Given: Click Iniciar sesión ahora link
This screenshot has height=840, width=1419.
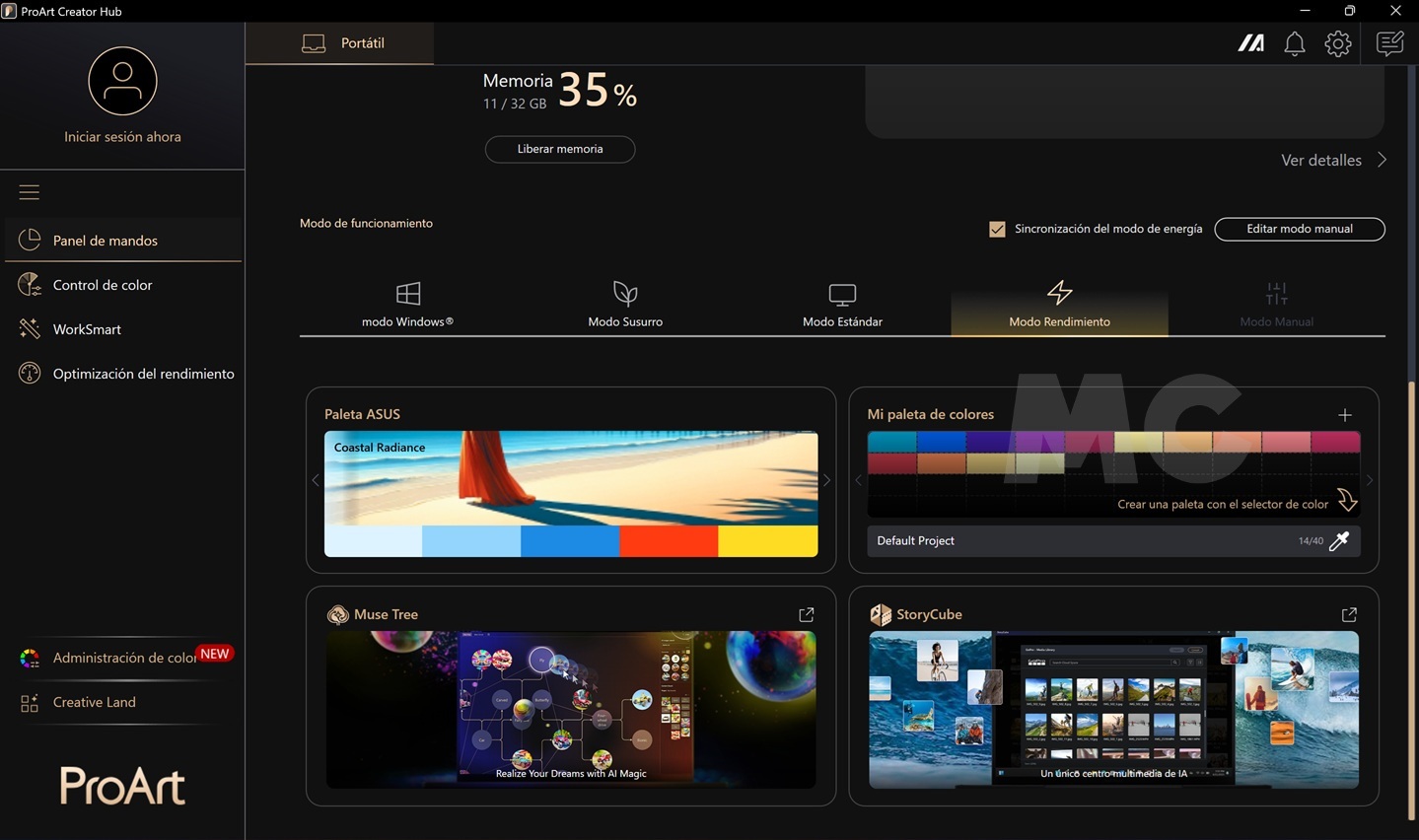Looking at the screenshot, I should [x=122, y=137].
